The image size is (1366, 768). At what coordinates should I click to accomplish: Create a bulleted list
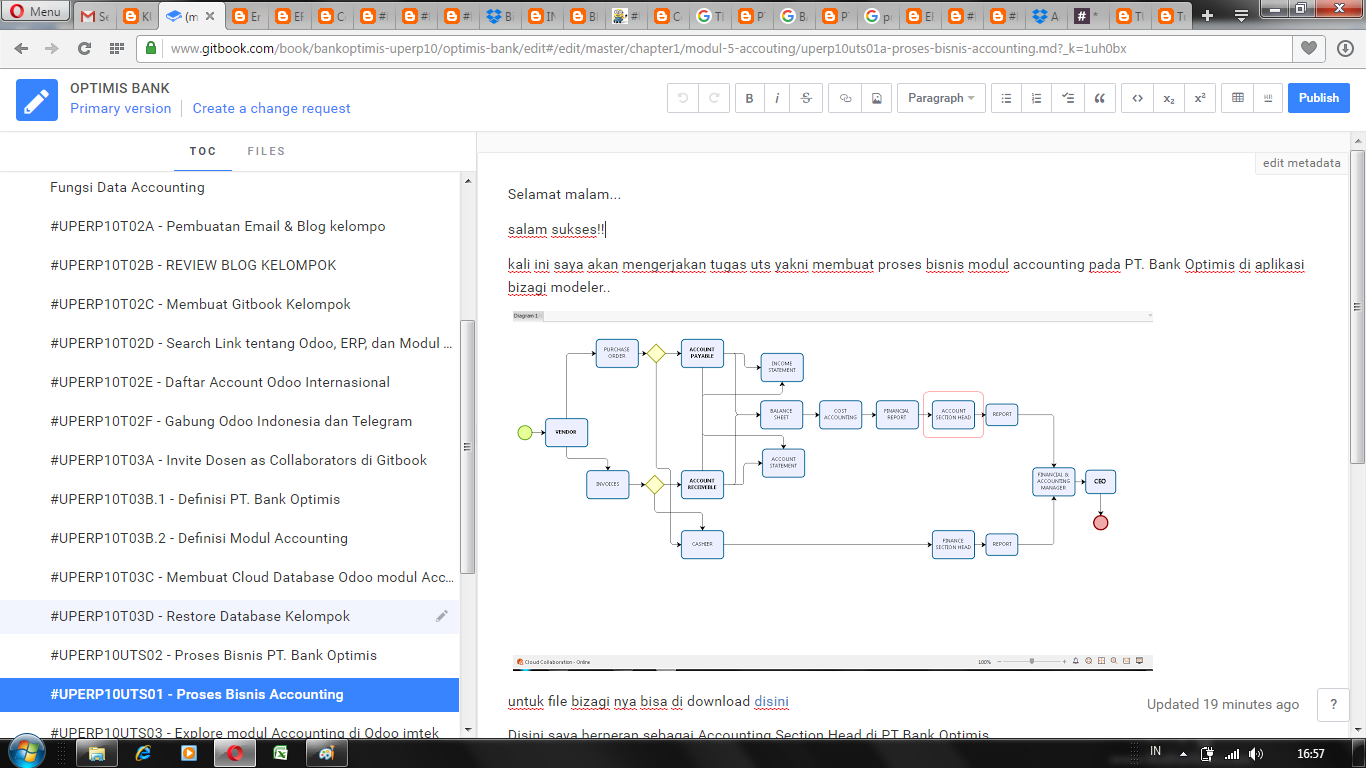point(1007,98)
